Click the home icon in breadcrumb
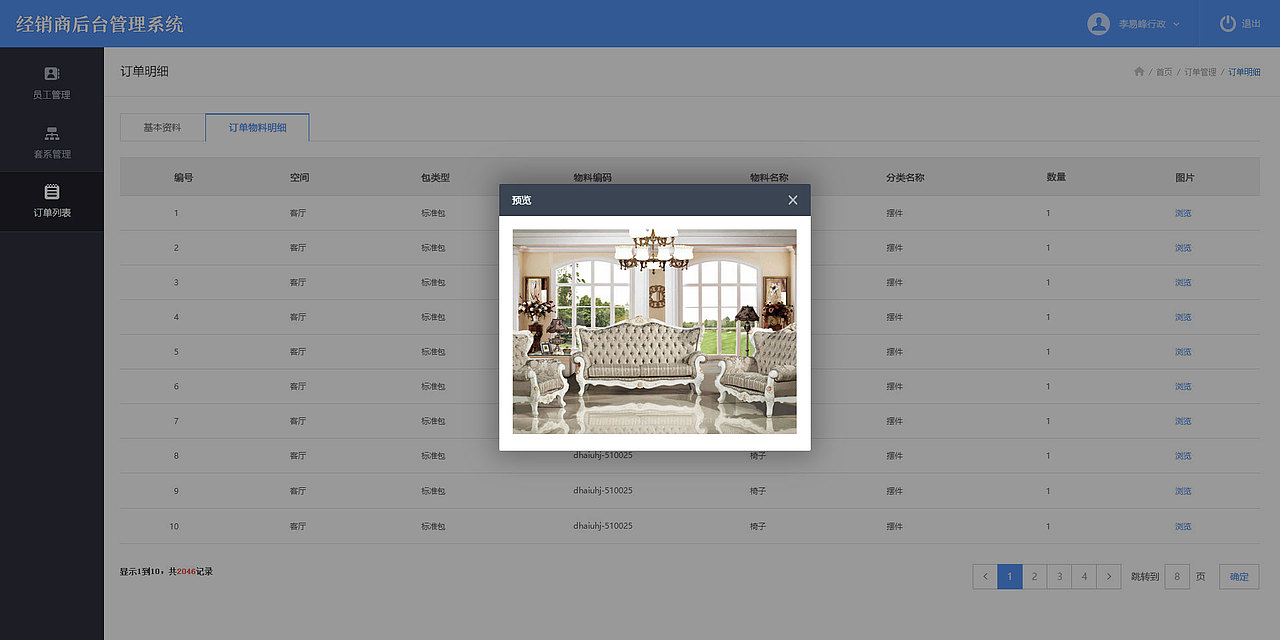This screenshot has height=640, width=1280. click(x=1139, y=72)
